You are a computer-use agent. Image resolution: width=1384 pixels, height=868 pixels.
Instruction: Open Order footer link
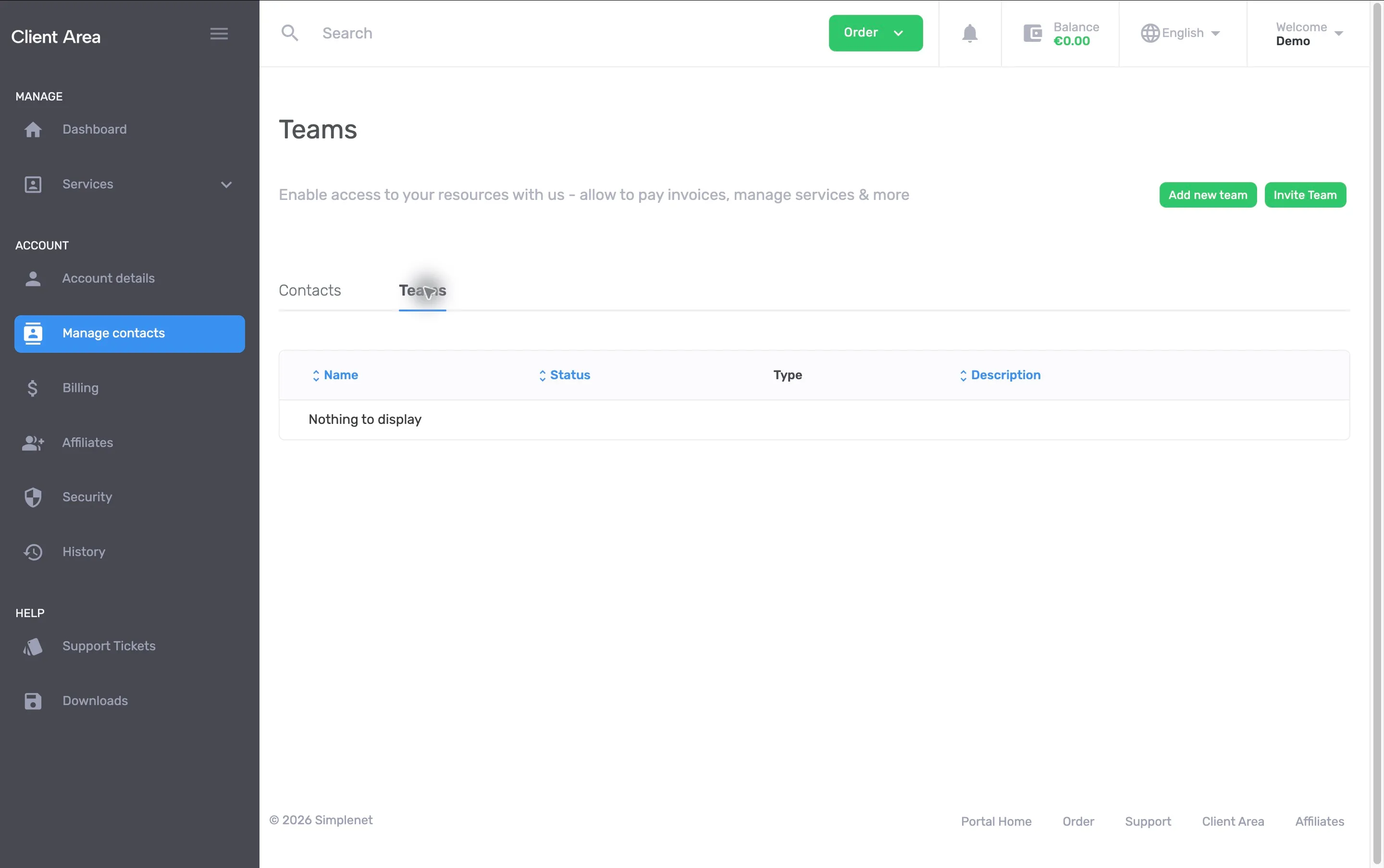tap(1078, 821)
